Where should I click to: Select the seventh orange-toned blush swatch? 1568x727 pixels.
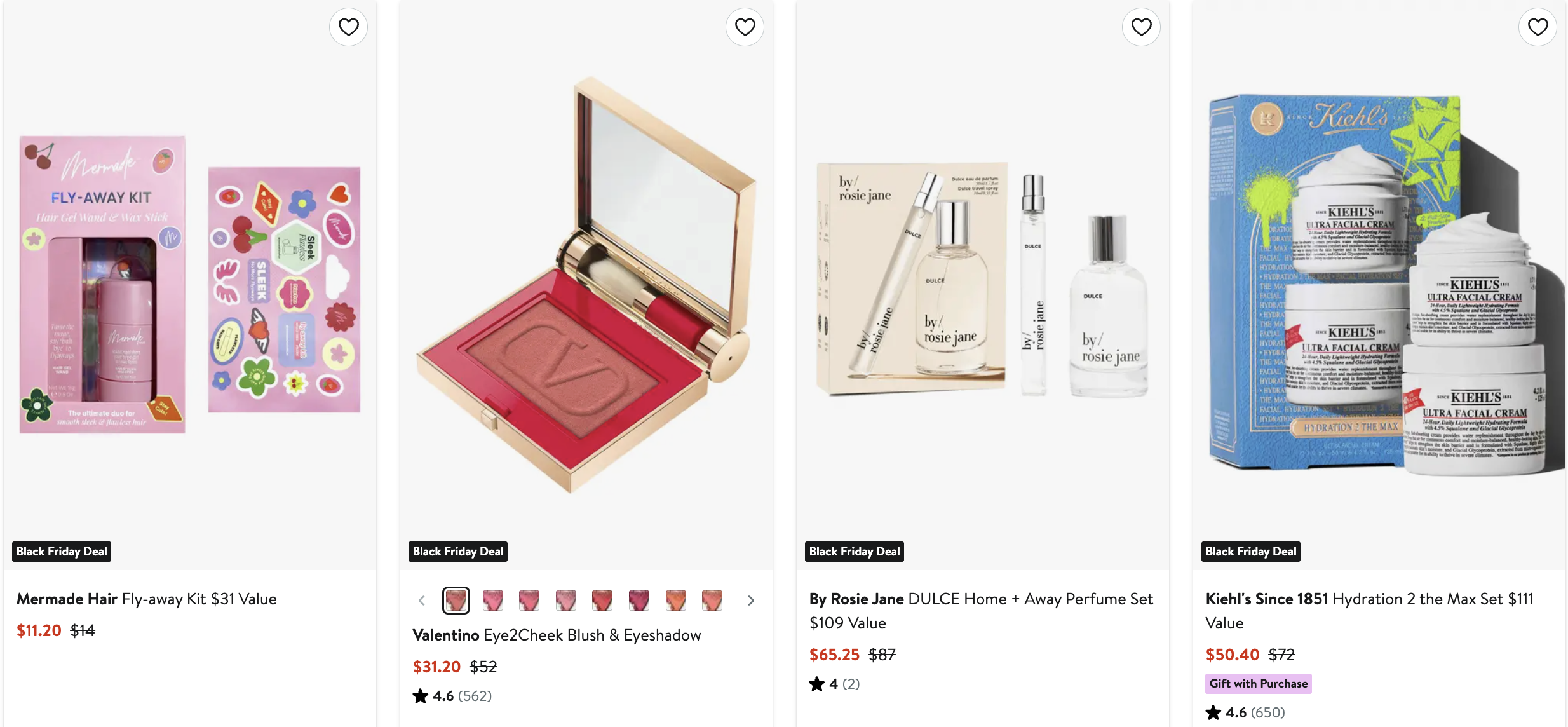tap(676, 601)
